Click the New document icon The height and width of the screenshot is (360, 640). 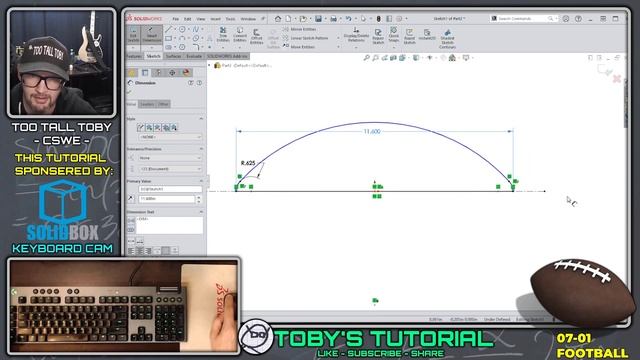point(289,19)
